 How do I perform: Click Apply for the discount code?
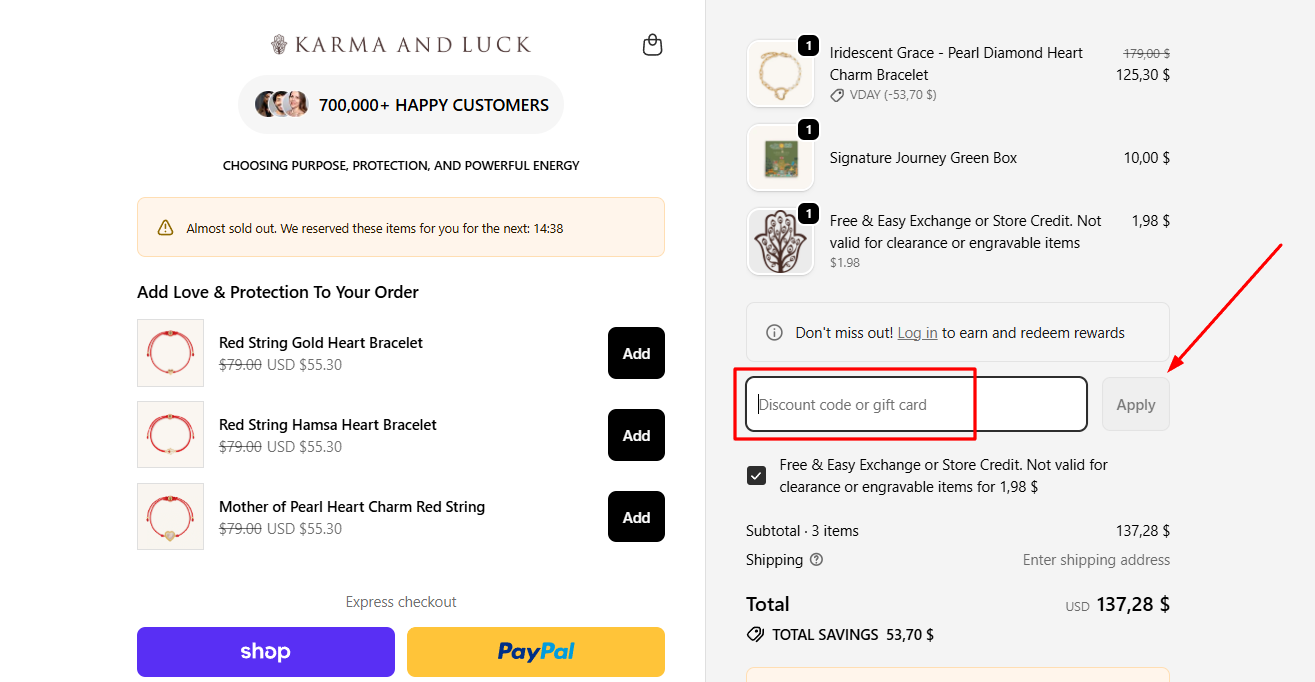coord(1135,404)
